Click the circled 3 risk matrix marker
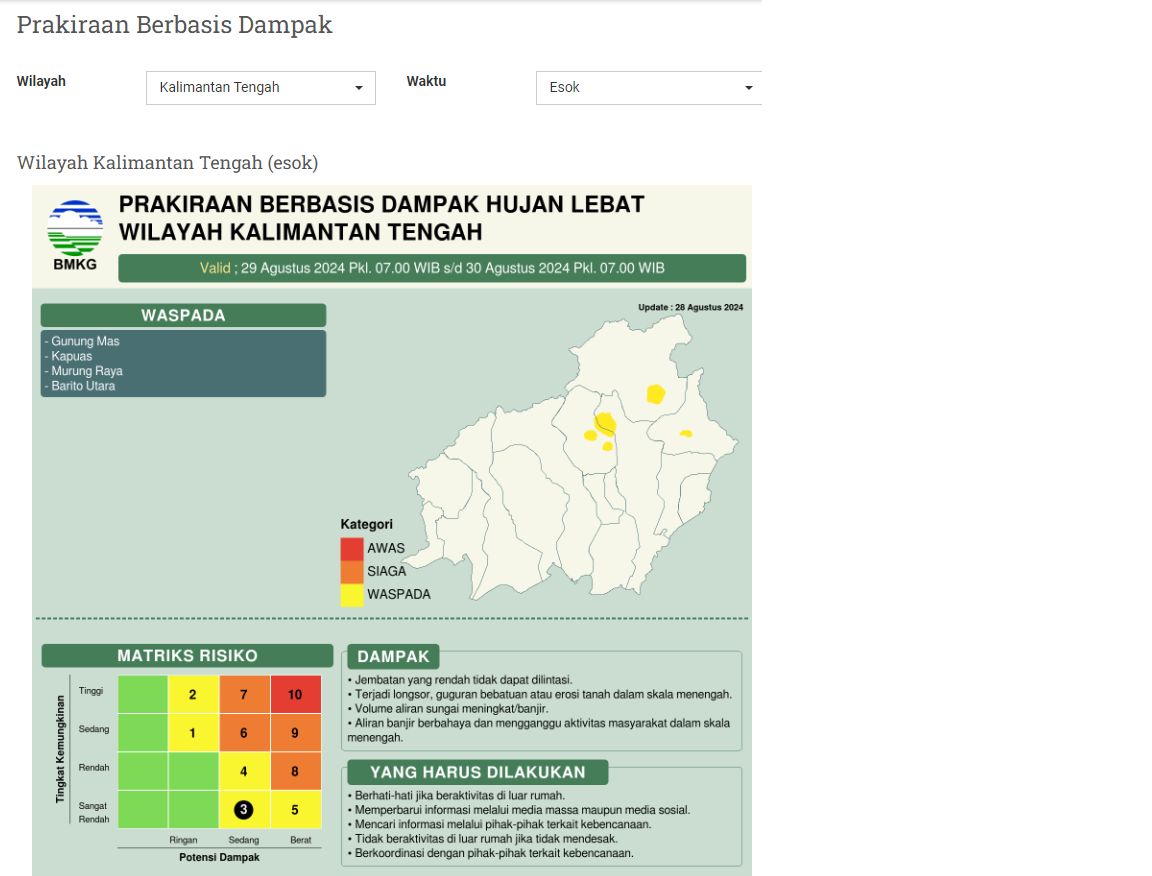Viewport: 1152px width, 876px height. (x=244, y=810)
